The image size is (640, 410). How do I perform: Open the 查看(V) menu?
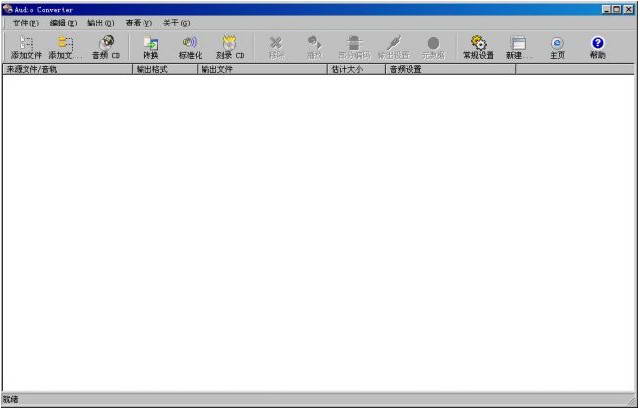[x=139, y=23]
